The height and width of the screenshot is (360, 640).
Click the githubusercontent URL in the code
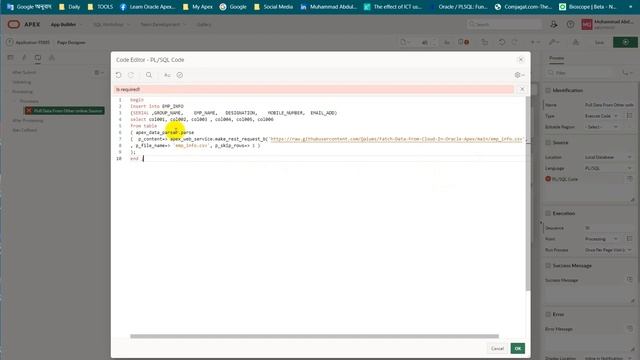click(397, 139)
